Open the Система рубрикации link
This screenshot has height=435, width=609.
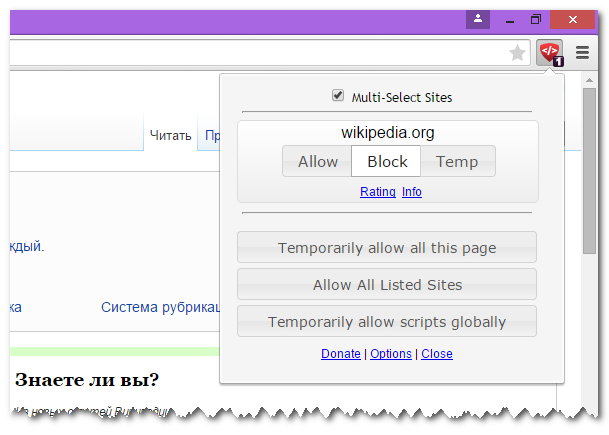[160, 307]
